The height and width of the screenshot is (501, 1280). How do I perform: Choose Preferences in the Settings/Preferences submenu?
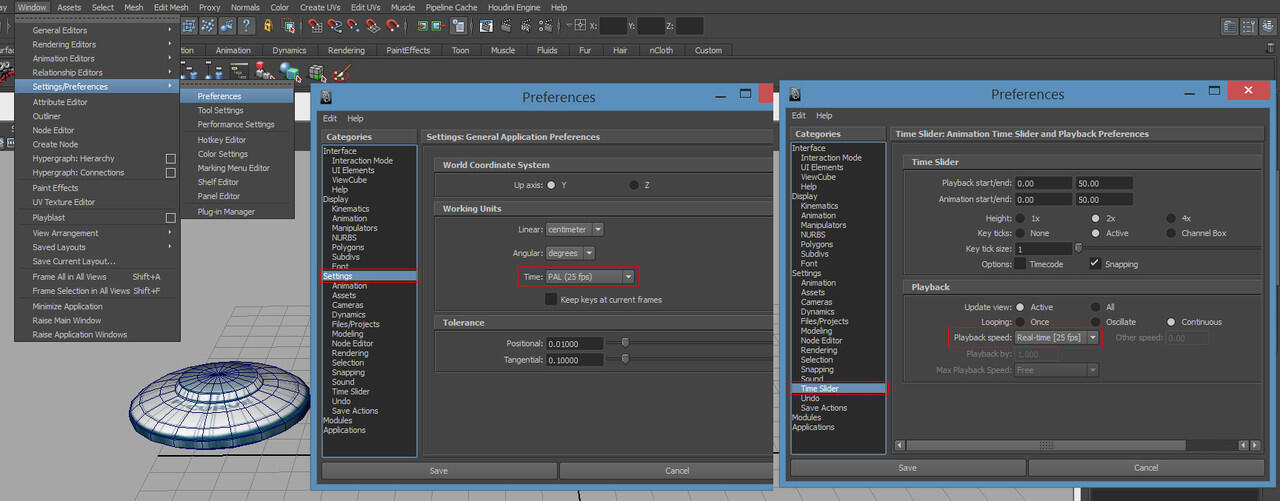(x=237, y=96)
